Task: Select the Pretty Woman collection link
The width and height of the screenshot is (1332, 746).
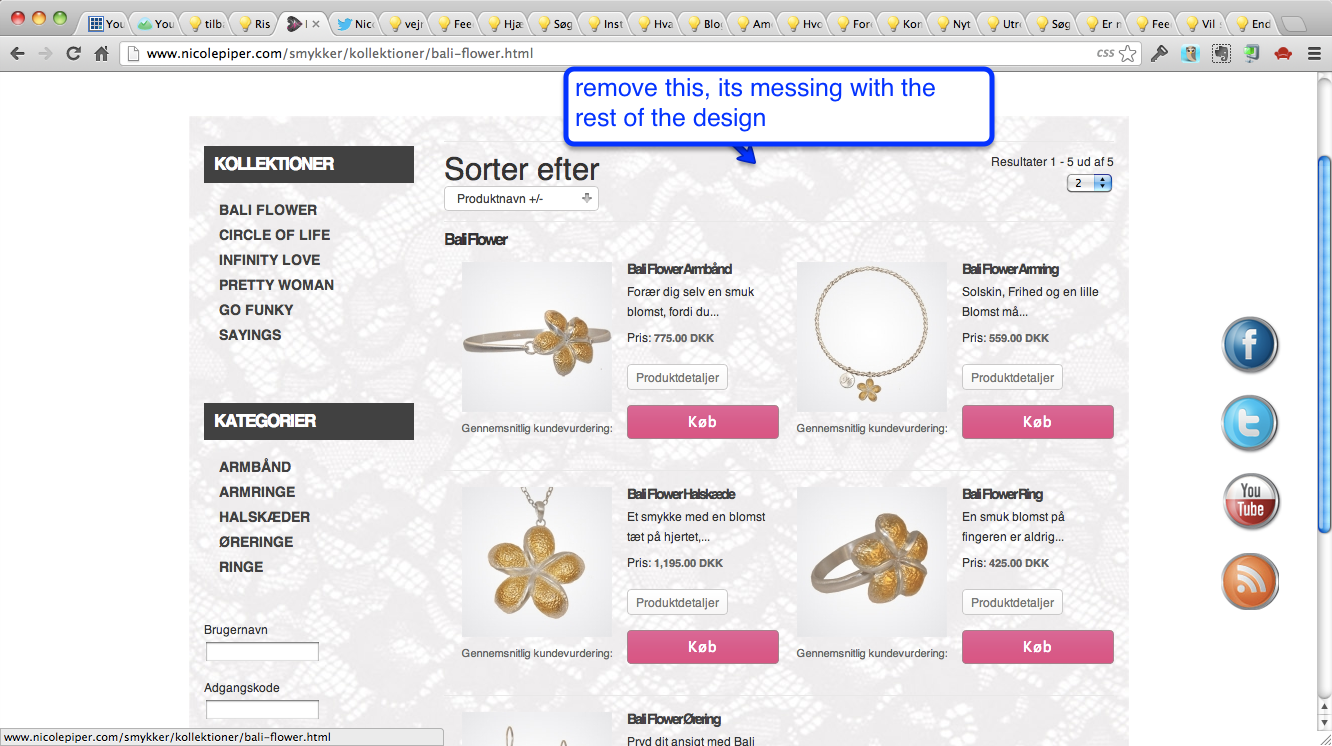Action: click(276, 285)
